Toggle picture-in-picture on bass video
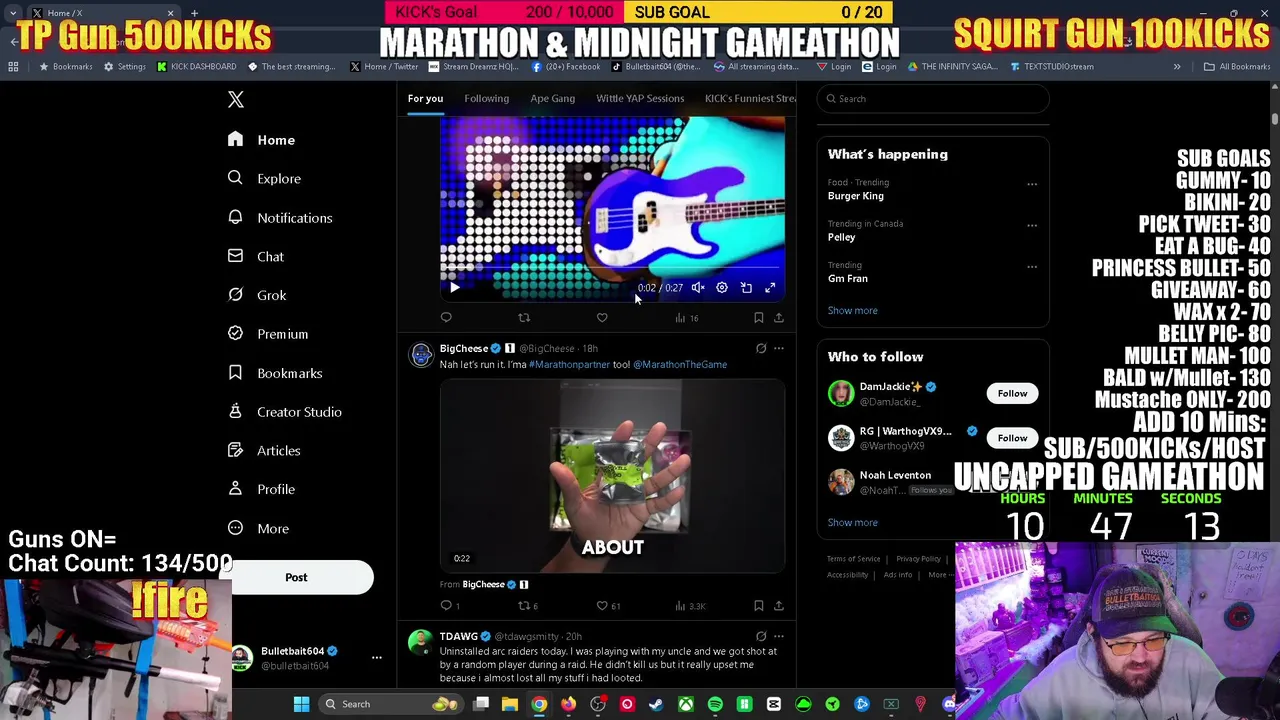The height and width of the screenshot is (720, 1280). [746, 288]
